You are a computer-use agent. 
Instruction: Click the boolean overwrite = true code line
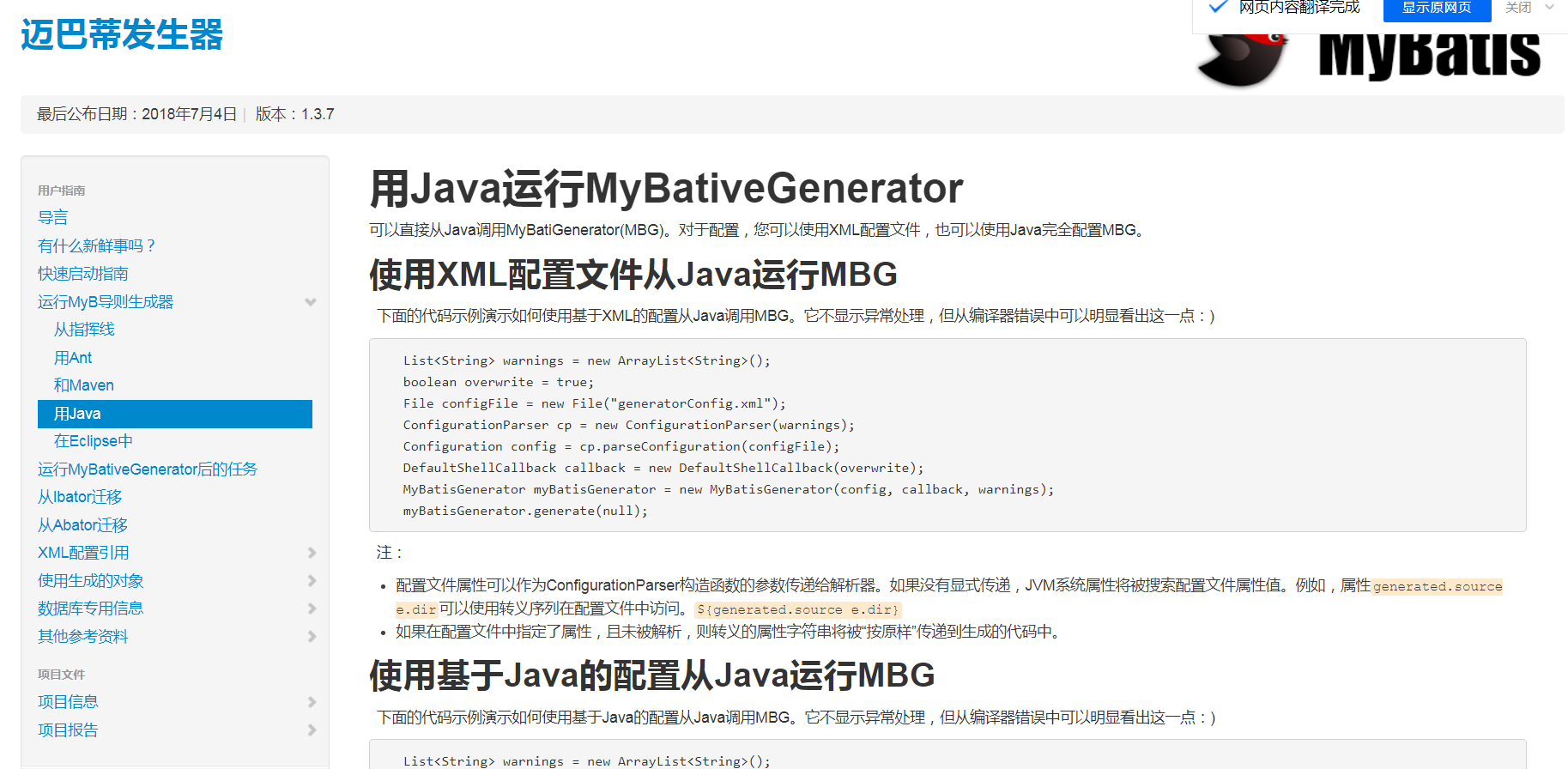coord(499,382)
